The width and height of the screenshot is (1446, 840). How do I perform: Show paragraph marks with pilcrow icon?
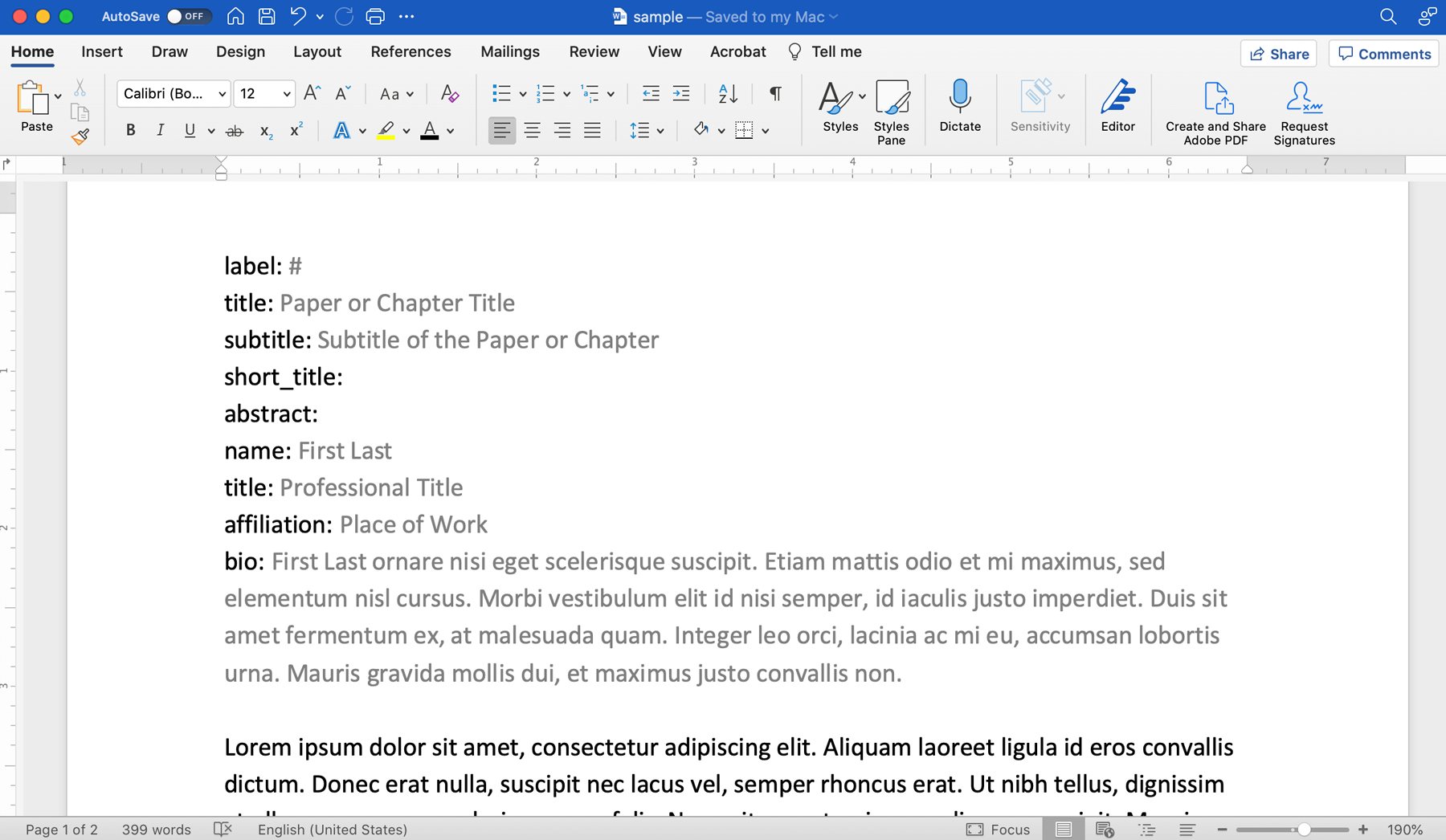(x=775, y=94)
